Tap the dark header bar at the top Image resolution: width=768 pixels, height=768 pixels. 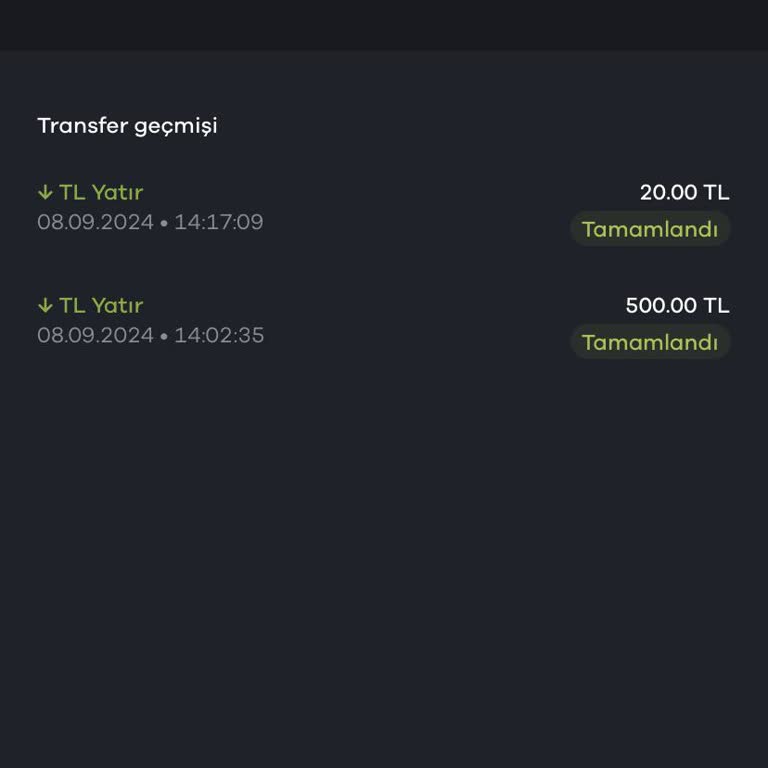pos(384,25)
